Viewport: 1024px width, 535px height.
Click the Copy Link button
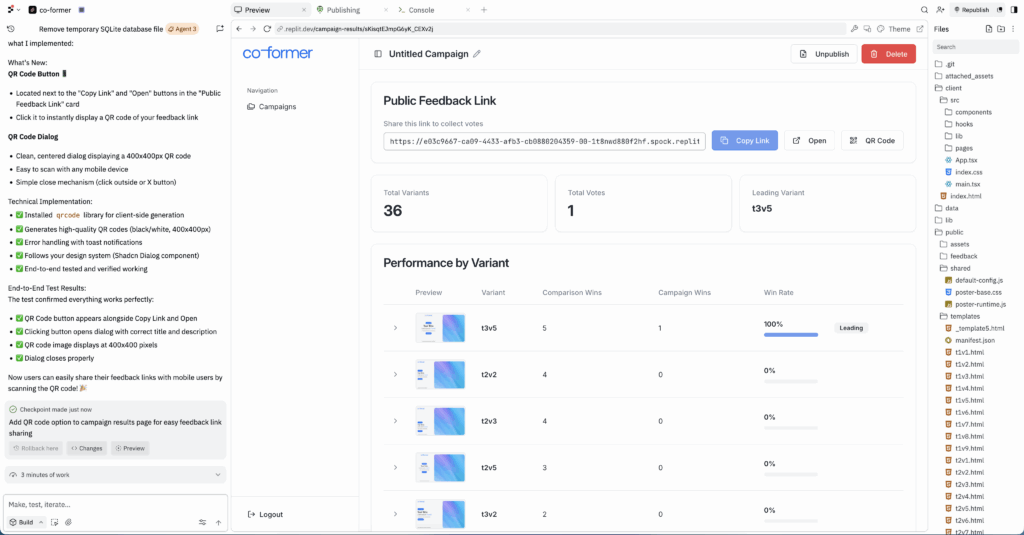point(744,141)
